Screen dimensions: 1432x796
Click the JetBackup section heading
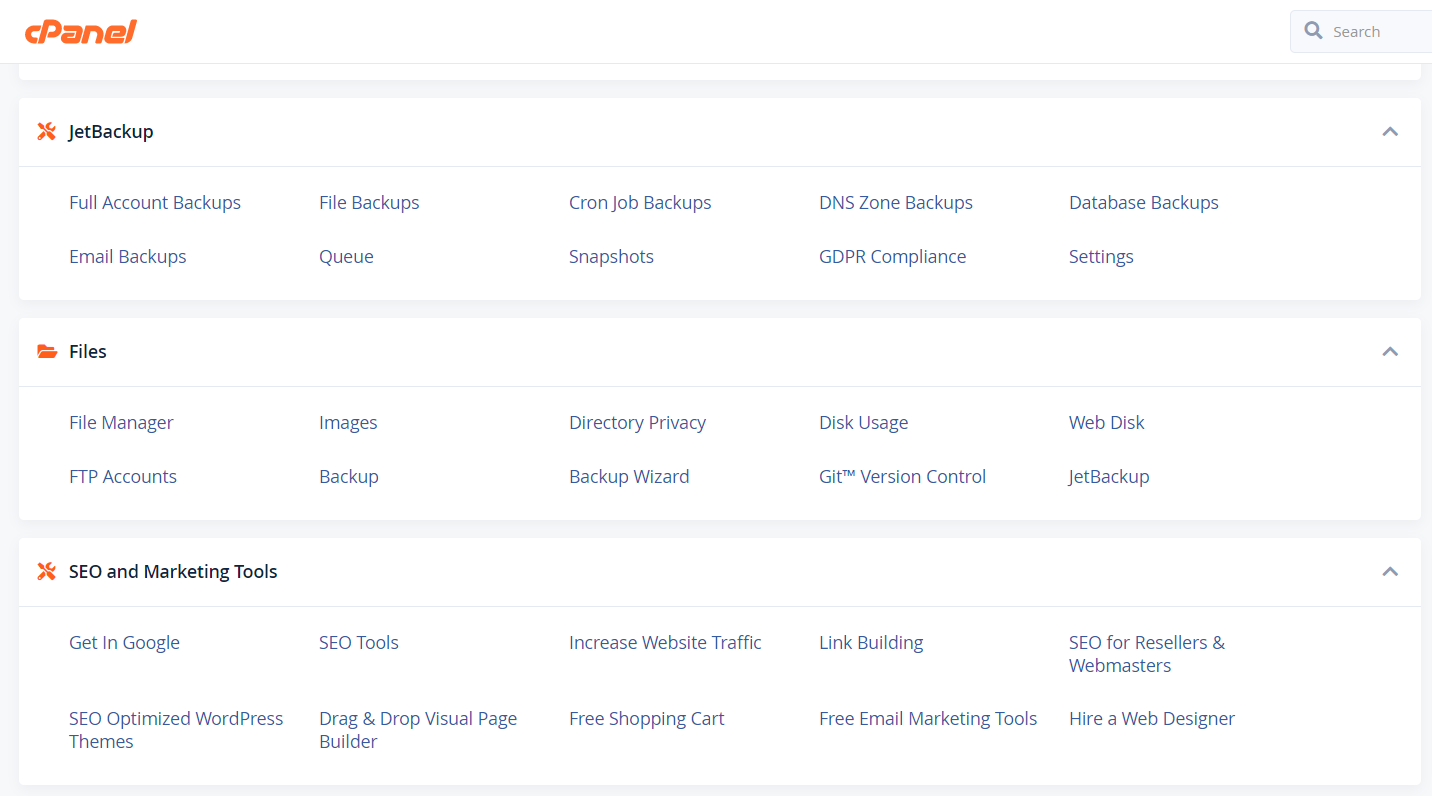click(111, 131)
